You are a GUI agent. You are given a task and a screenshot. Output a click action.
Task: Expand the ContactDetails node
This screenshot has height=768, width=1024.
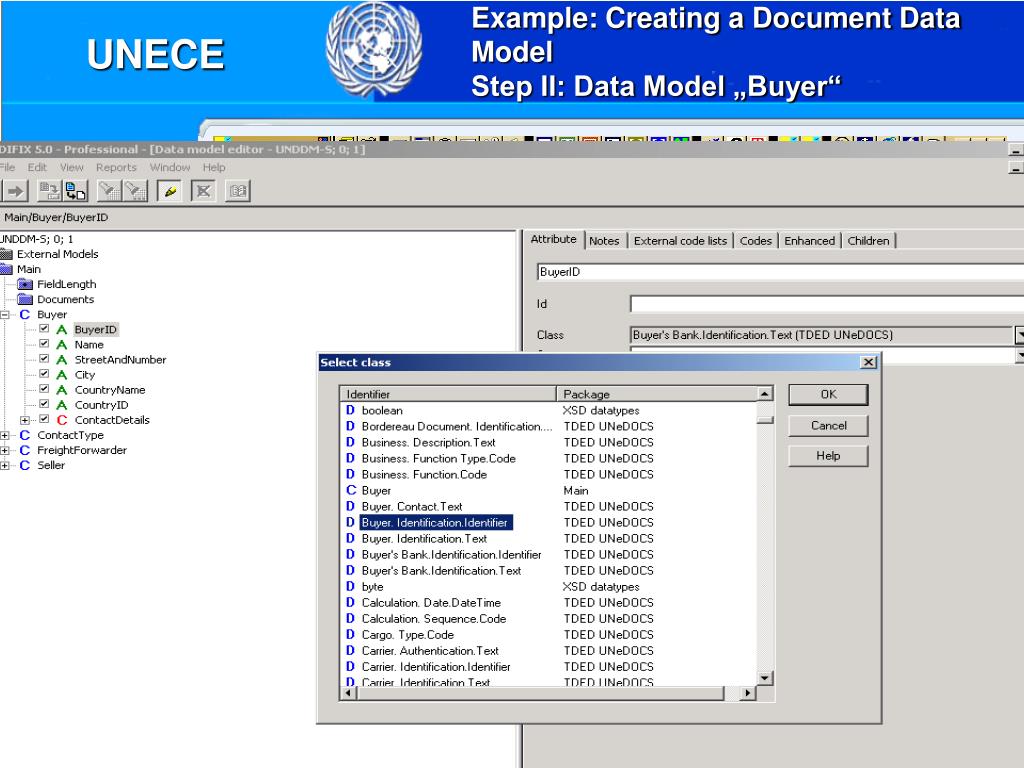25,420
